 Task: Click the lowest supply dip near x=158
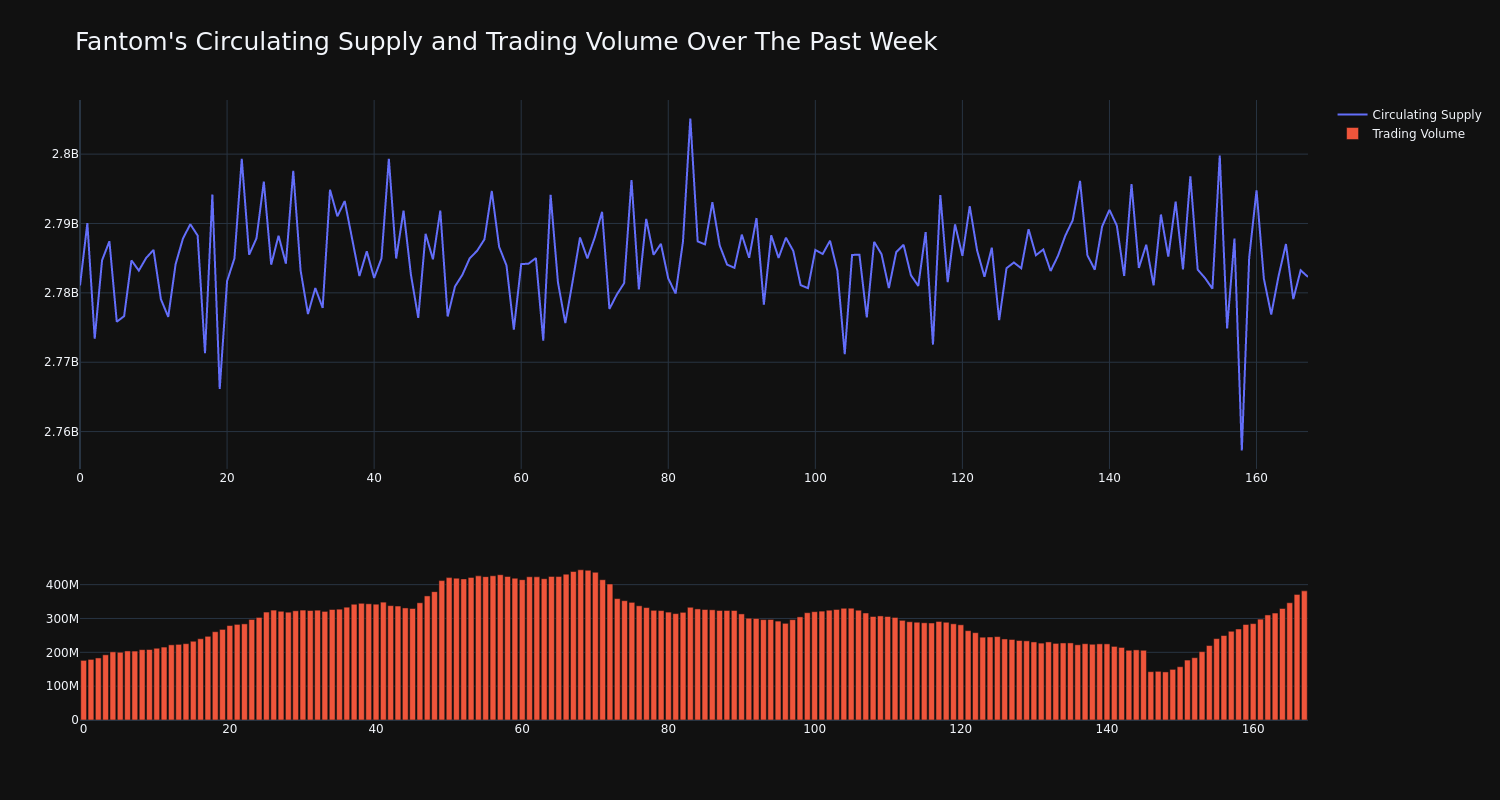pos(1242,449)
